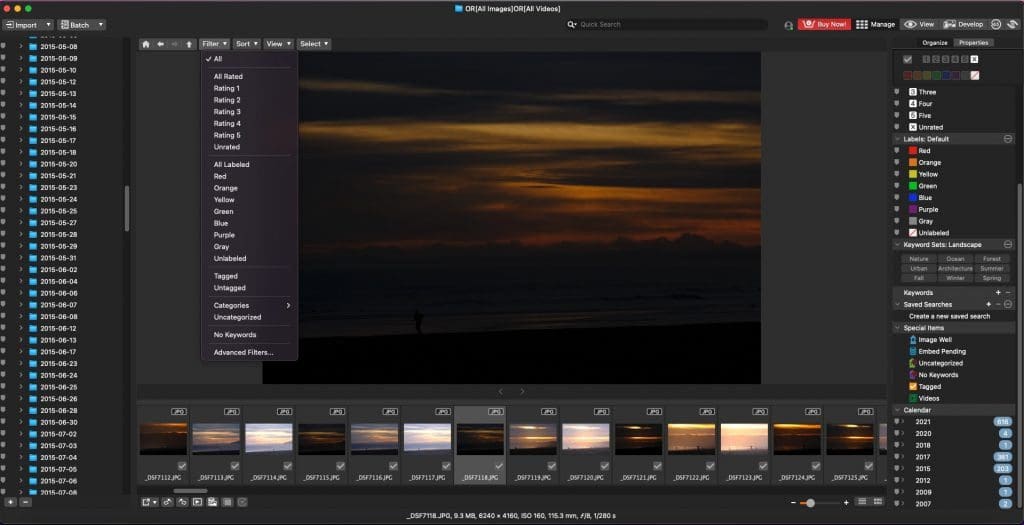Navigate up one folder with the up arrow
The height and width of the screenshot is (525, 1024).
(189, 44)
